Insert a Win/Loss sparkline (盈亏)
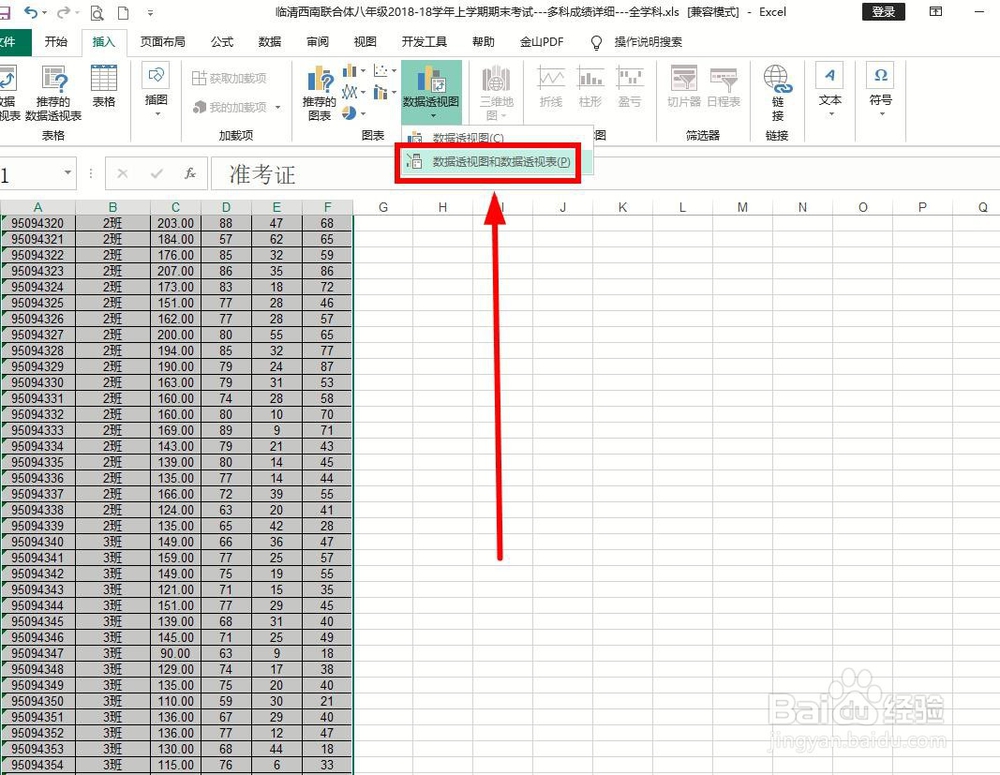 [631, 85]
